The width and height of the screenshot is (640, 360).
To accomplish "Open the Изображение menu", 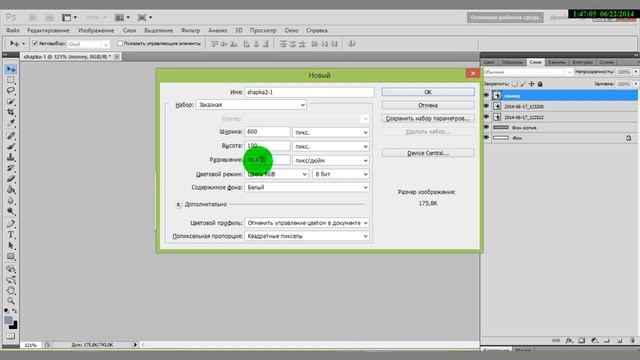I will (96, 30).
